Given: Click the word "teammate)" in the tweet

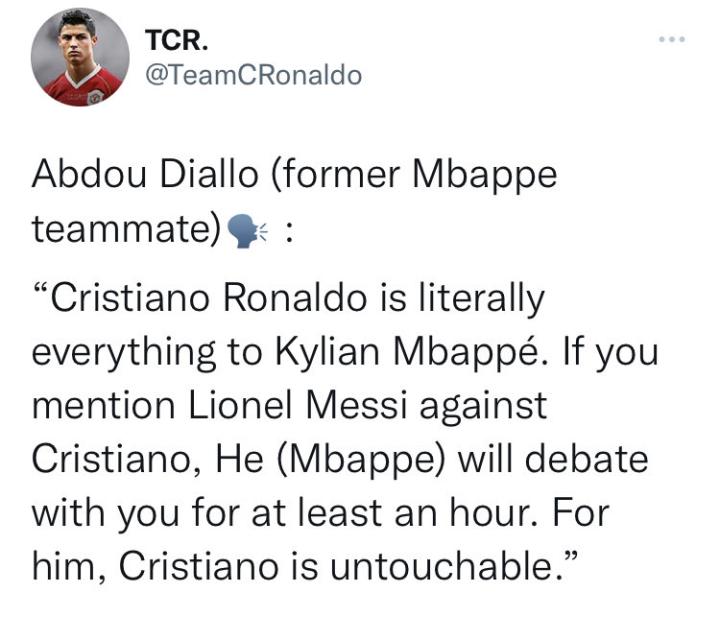Looking at the screenshot, I should pyautogui.click(x=125, y=230).
